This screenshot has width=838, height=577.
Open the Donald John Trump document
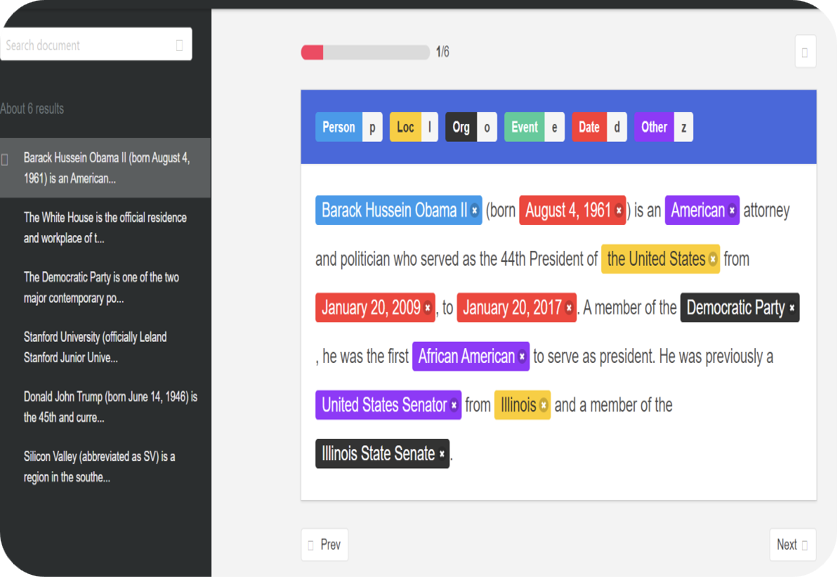pos(105,407)
